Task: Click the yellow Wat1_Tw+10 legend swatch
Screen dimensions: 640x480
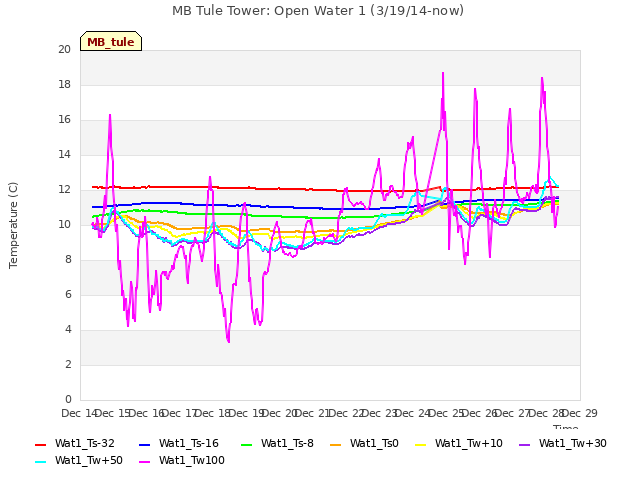Action: pos(420,444)
